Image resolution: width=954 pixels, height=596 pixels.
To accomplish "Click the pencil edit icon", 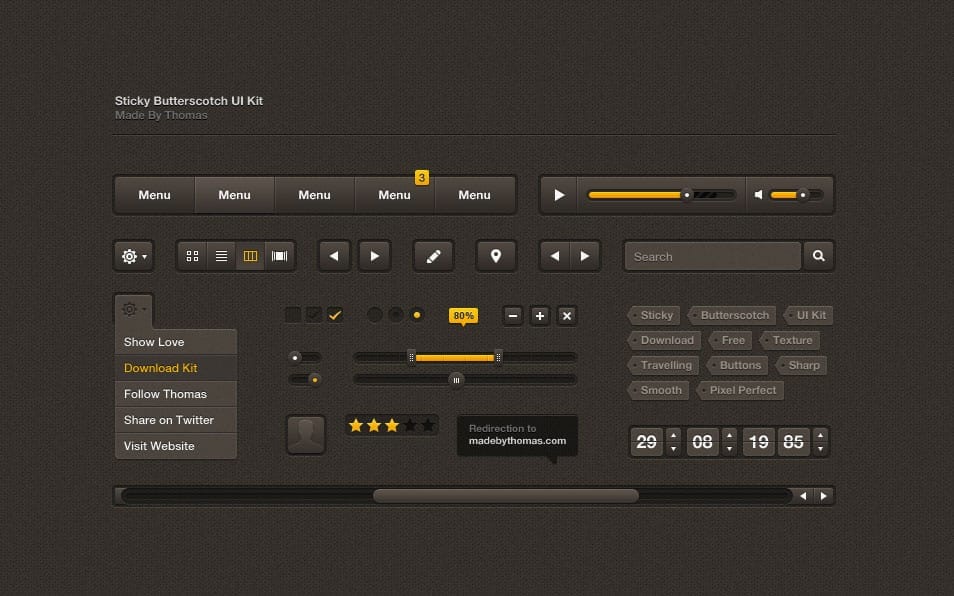I will coord(433,256).
